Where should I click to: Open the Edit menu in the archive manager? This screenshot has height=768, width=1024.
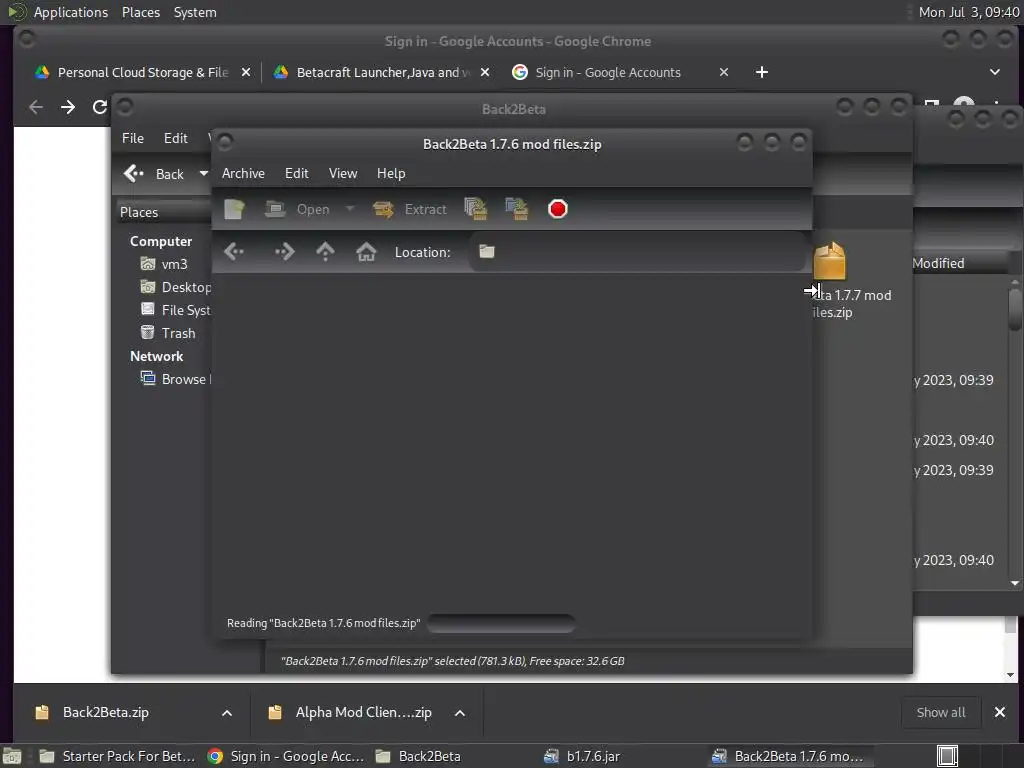(x=296, y=173)
